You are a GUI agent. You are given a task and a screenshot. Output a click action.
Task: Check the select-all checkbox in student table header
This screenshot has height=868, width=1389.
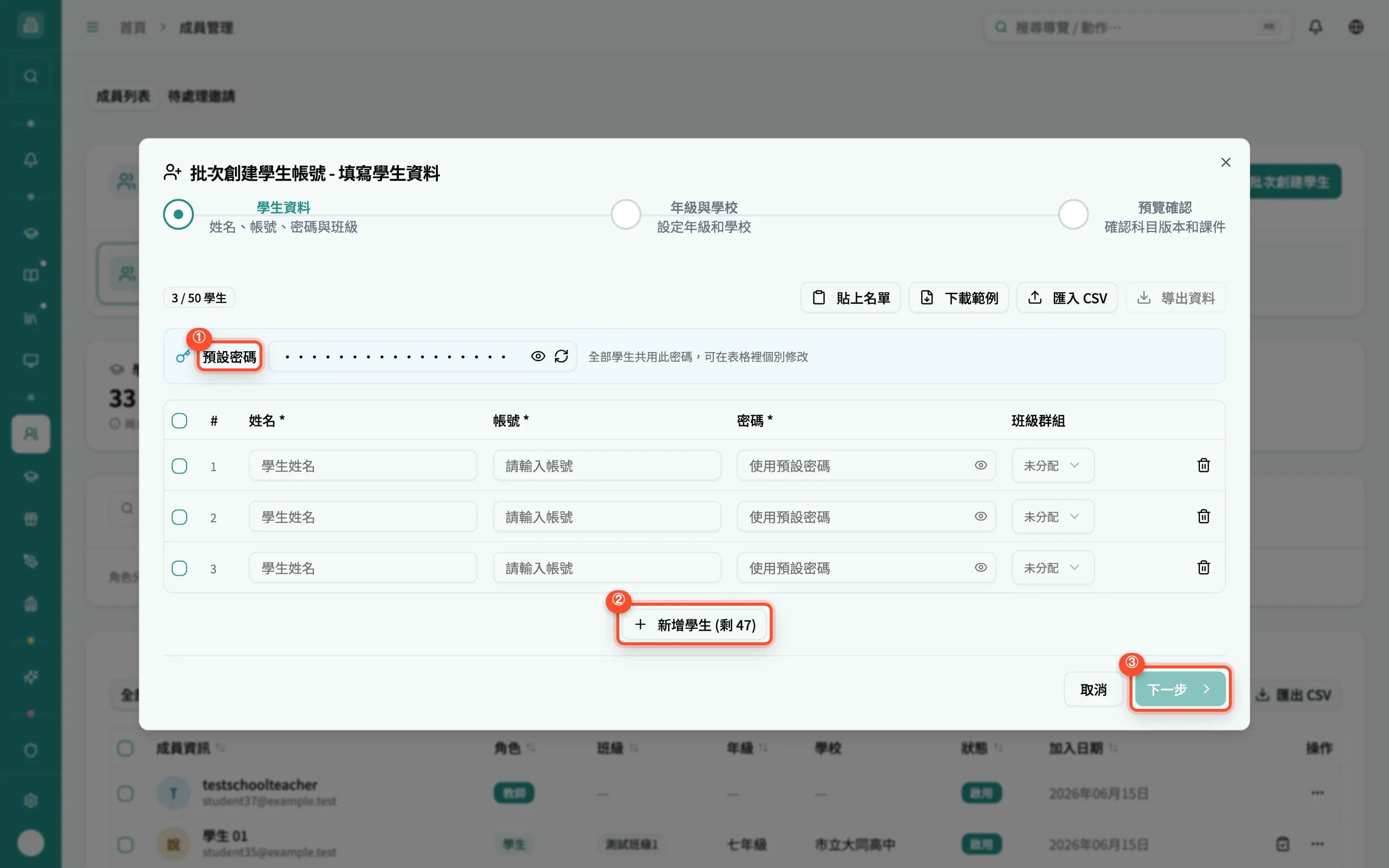179,421
